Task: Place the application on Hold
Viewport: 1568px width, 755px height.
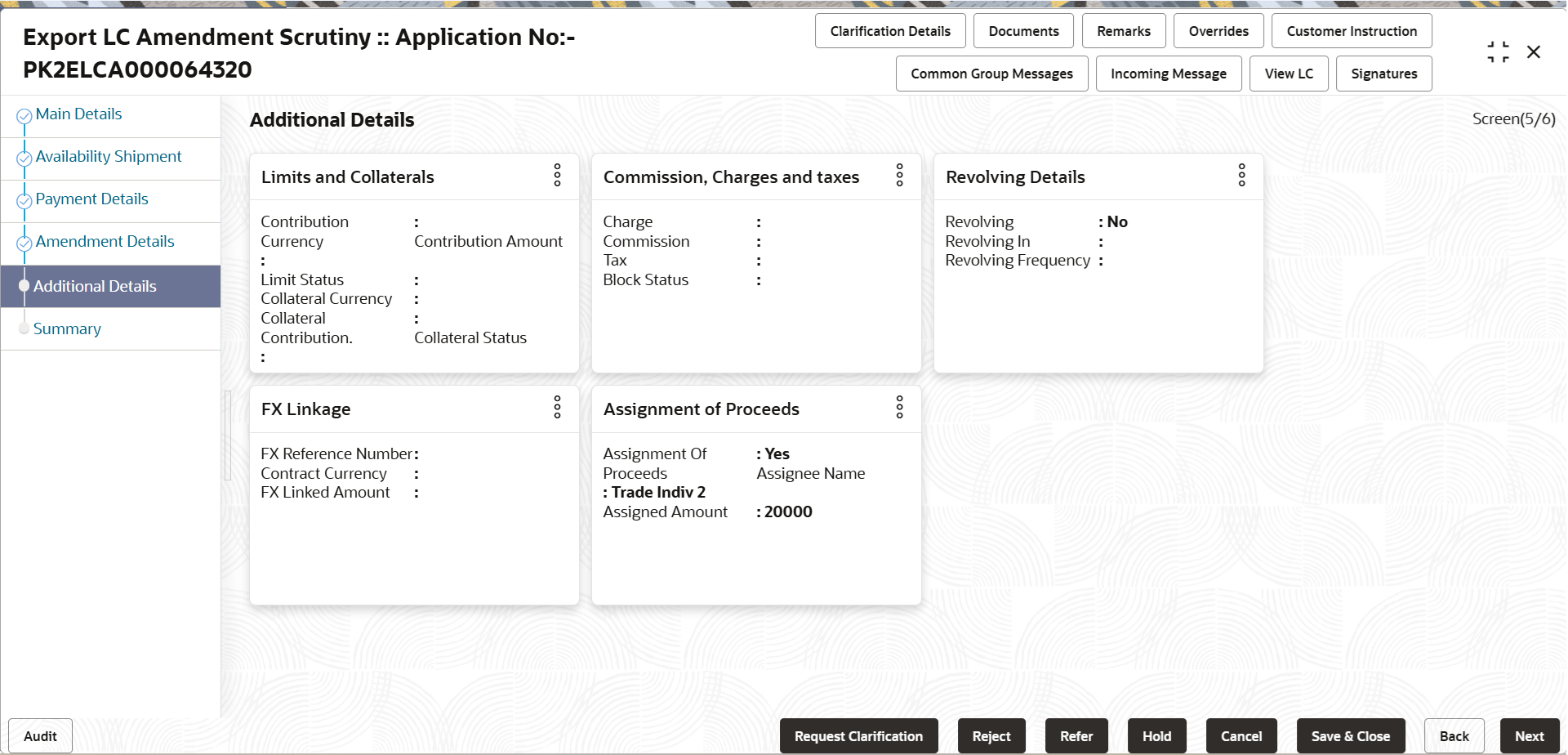Action: pyautogui.click(x=1156, y=735)
